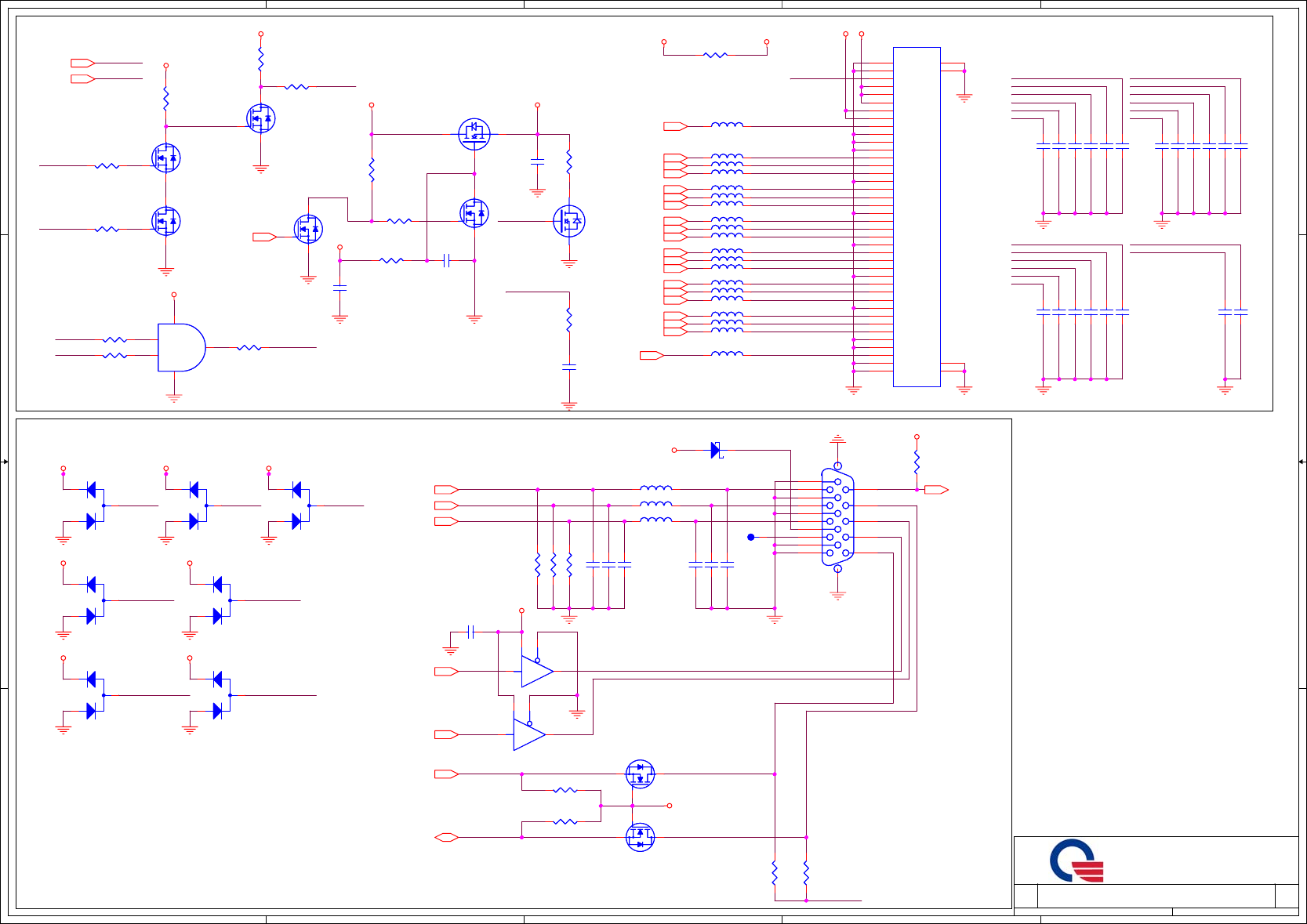The width and height of the screenshot is (1307, 924).
Task: Select the standalone resistor between two power pins at top
Action: [x=715, y=55]
